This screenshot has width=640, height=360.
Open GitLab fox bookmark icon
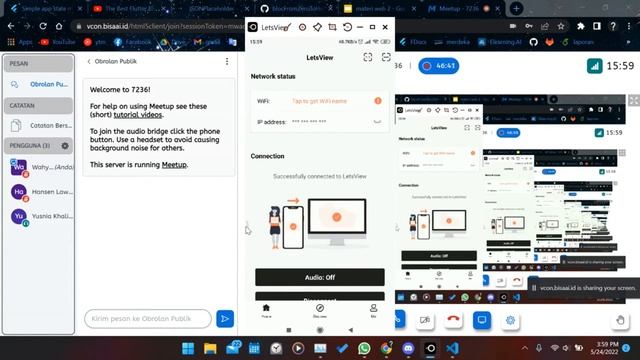click(x=549, y=42)
